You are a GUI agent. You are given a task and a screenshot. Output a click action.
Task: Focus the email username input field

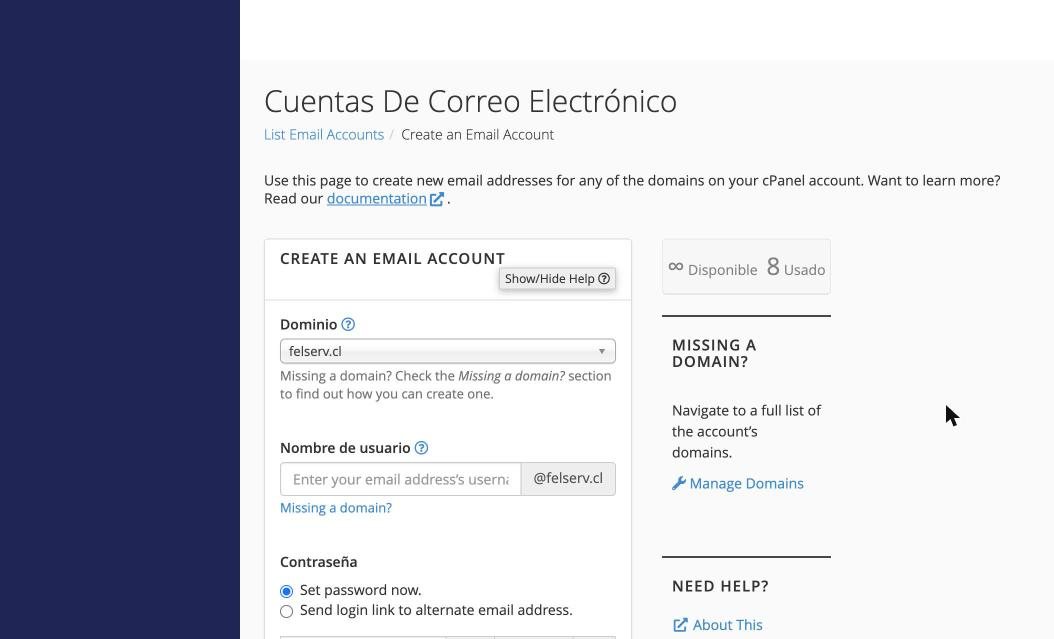pyautogui.click(x=401, y=479)
